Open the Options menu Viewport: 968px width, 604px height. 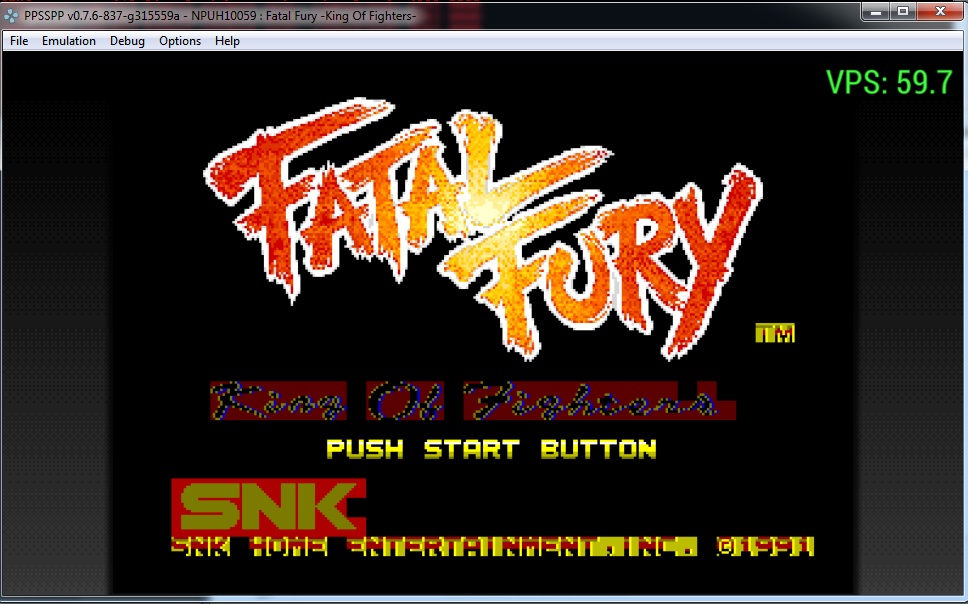point(180,41)
